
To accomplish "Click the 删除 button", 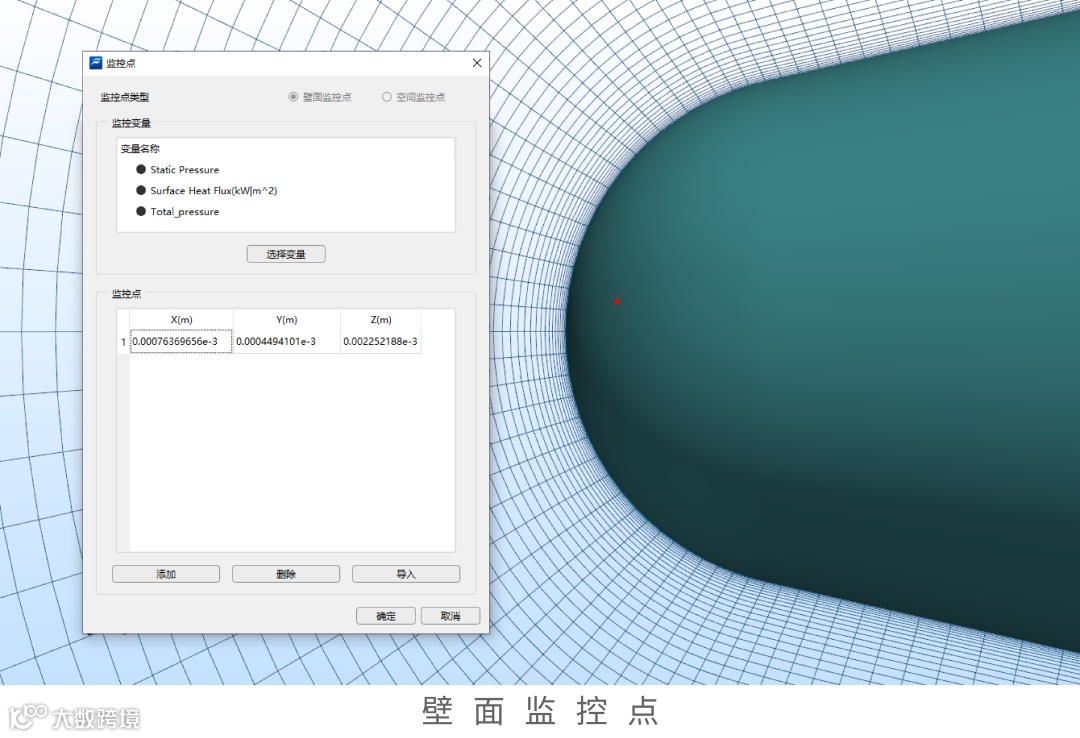I will click(286, 574).
